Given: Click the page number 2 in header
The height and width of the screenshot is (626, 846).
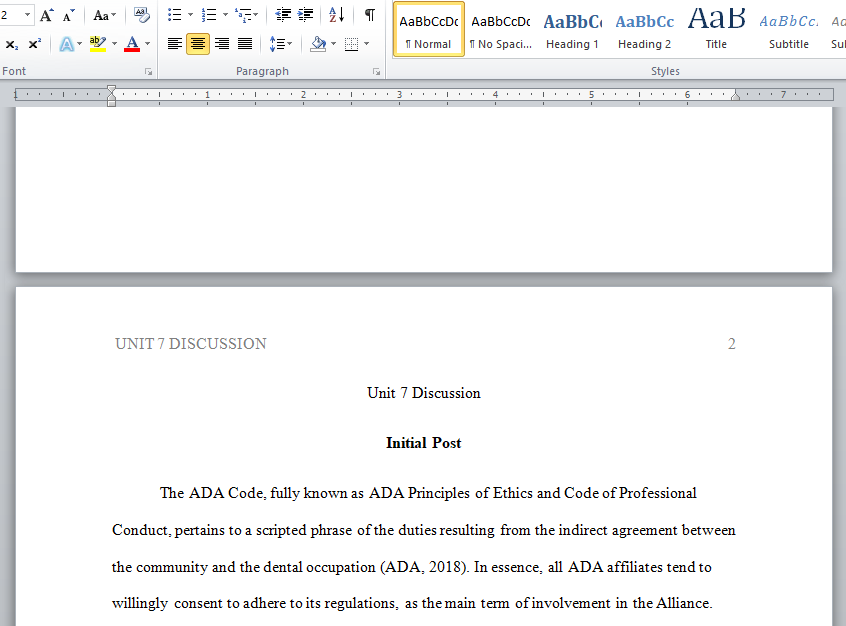Looking at the screenshot, I should pyautogui.click(x=732, y=344).
